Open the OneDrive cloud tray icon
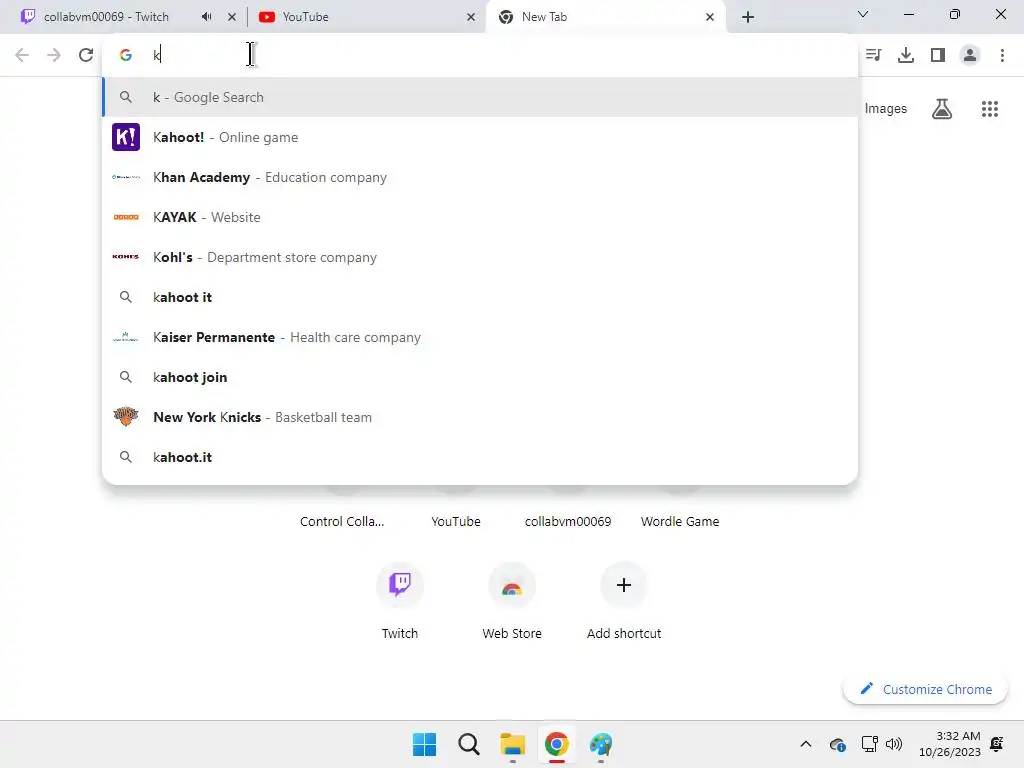Image resolution: width=1024 pixels, height=768 pixels. (x=837, y=744)
